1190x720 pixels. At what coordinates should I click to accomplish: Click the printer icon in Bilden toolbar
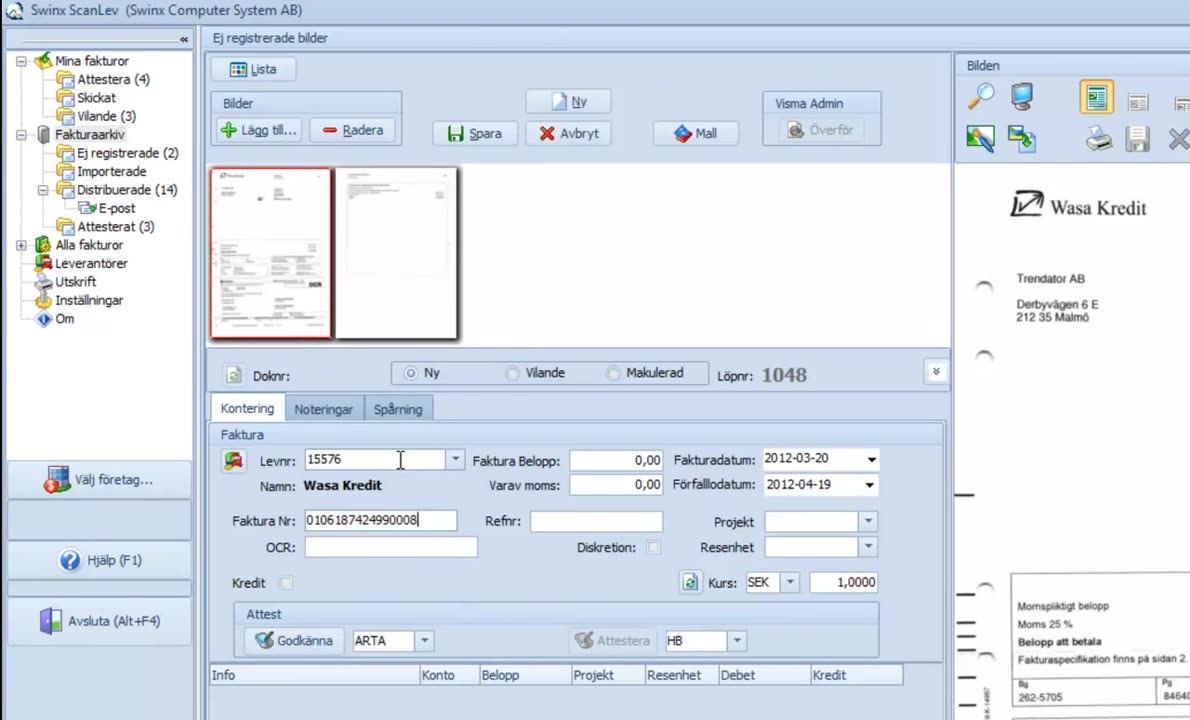coord(1098,140)
